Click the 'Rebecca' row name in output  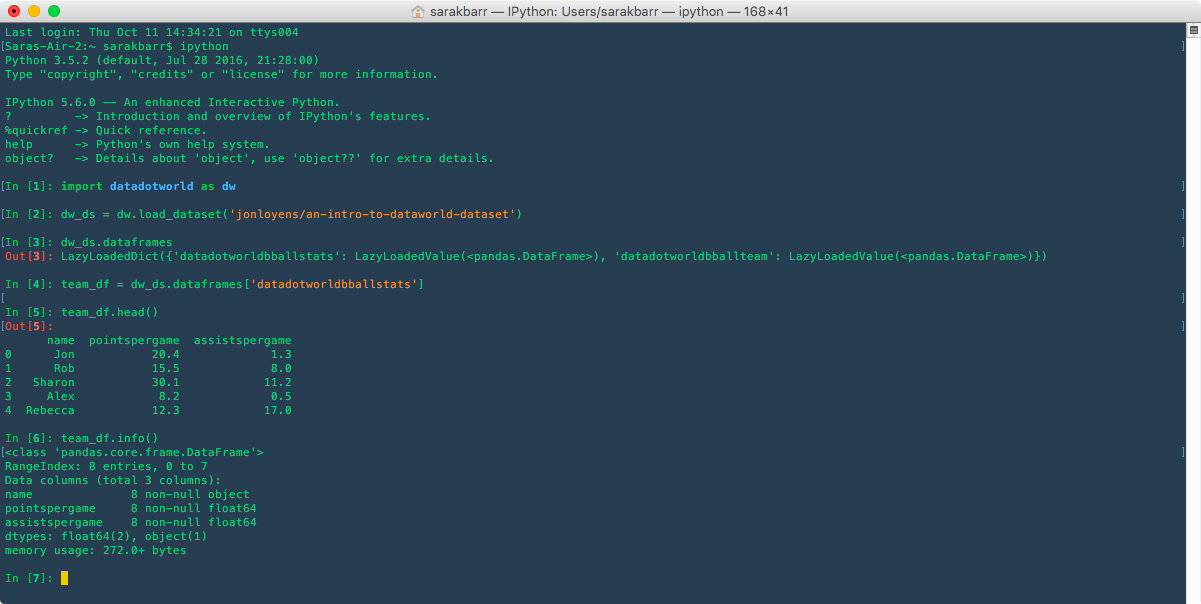pyautogui.click(x=50, y=410)
